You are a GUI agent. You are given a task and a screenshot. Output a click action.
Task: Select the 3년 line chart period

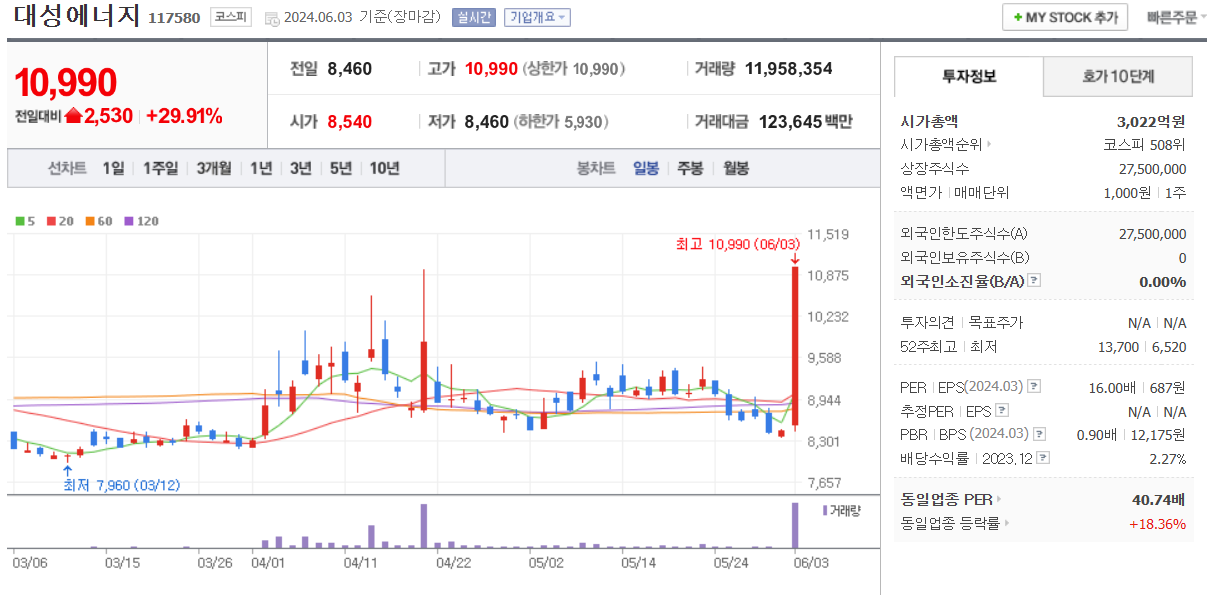(301, 168)
